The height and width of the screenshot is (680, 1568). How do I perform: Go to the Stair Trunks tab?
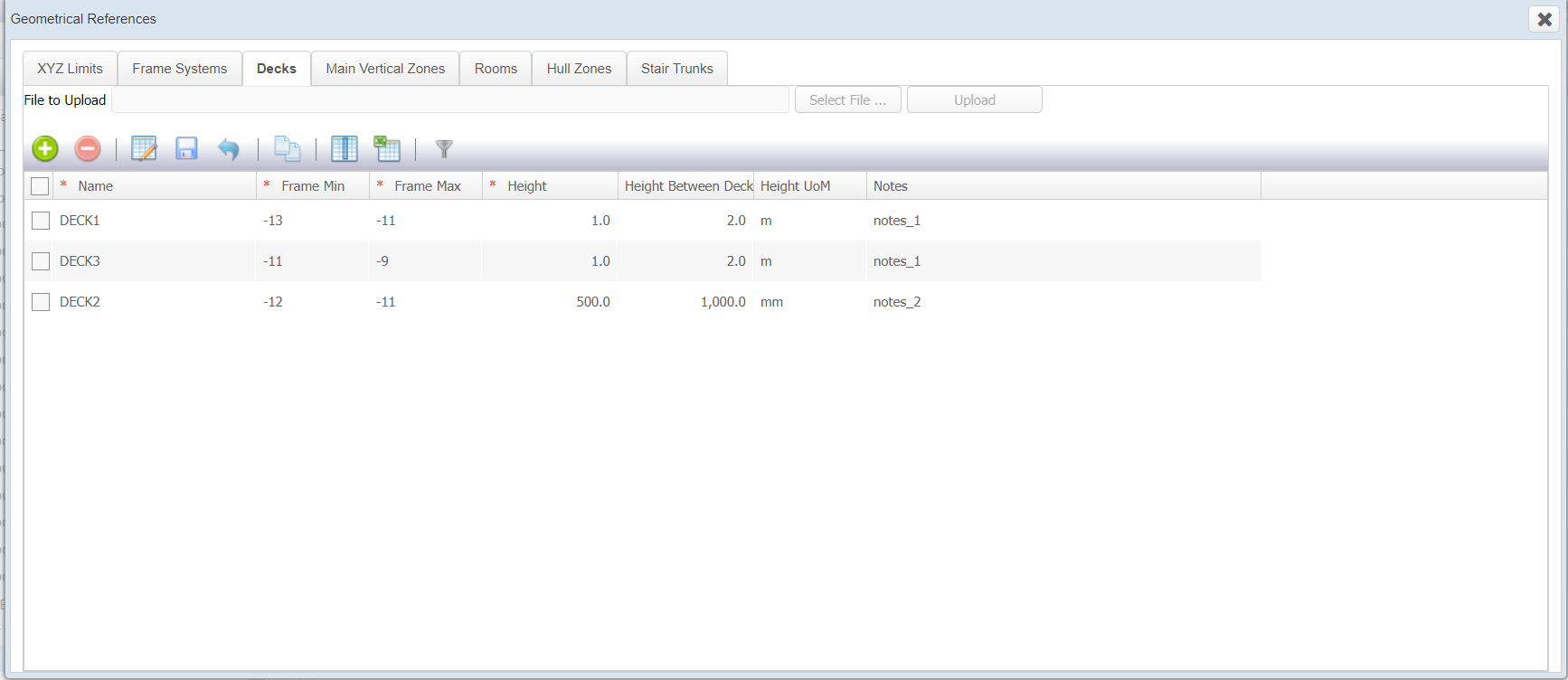pos(676,69)
